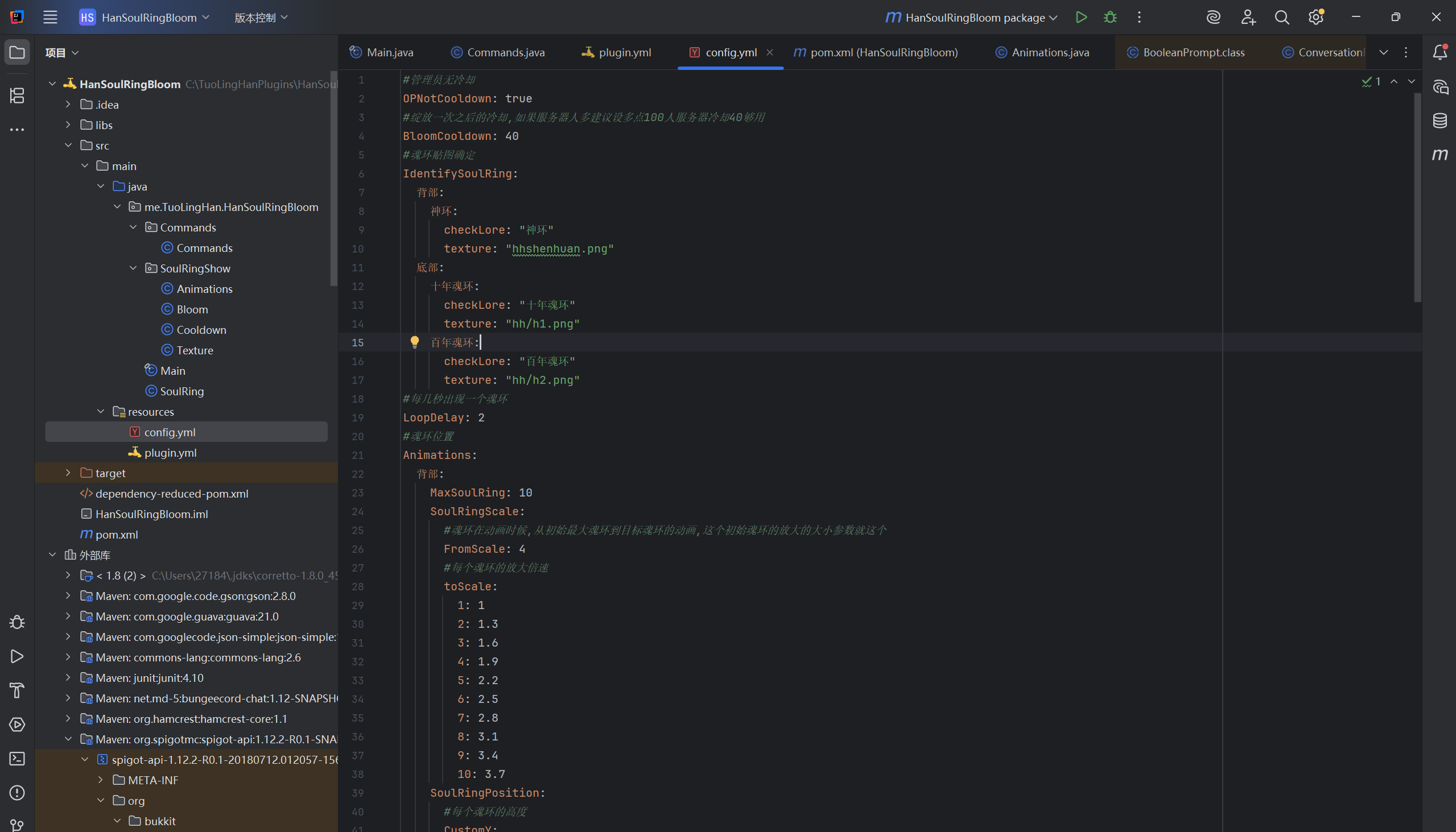Collapse 外部库 external libraries node
Viewport: 1456px width, 832px height.
click(x=52, y=555)
